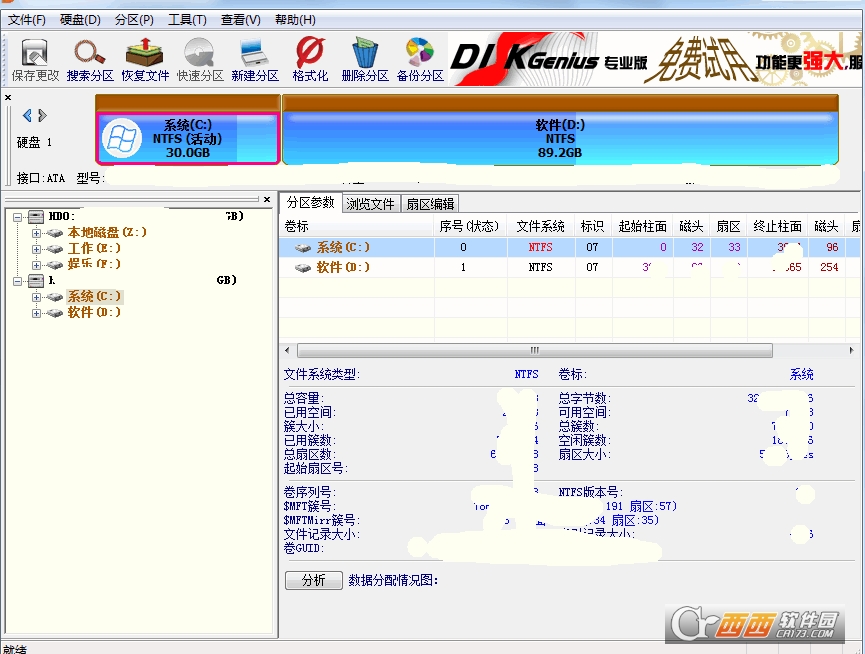This screenshot has height=654, width=865.
Task: Click the 标识 column header
Action: [592, 226]
